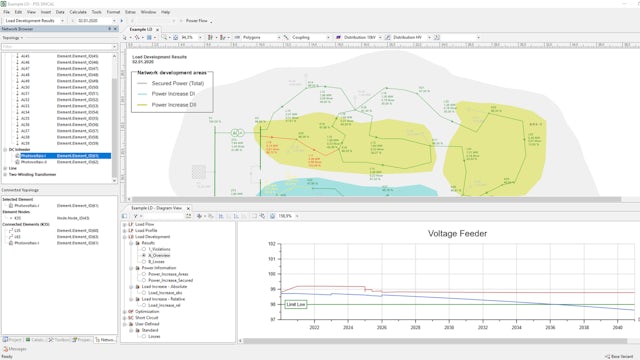This screenshot has width=640, height=360.
Task: Pin the Network Browser panel
Action: coord(109,29)
